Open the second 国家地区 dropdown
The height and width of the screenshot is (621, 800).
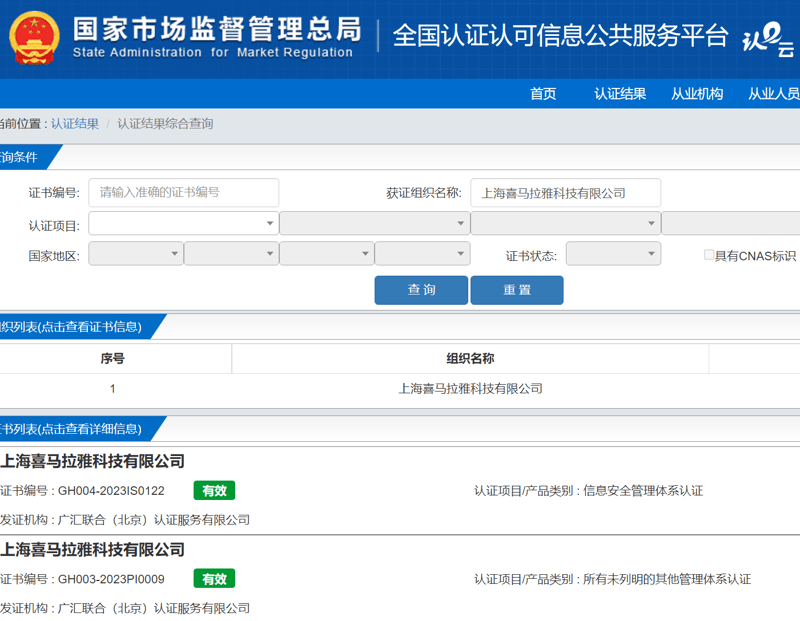(x=231, y=254)
